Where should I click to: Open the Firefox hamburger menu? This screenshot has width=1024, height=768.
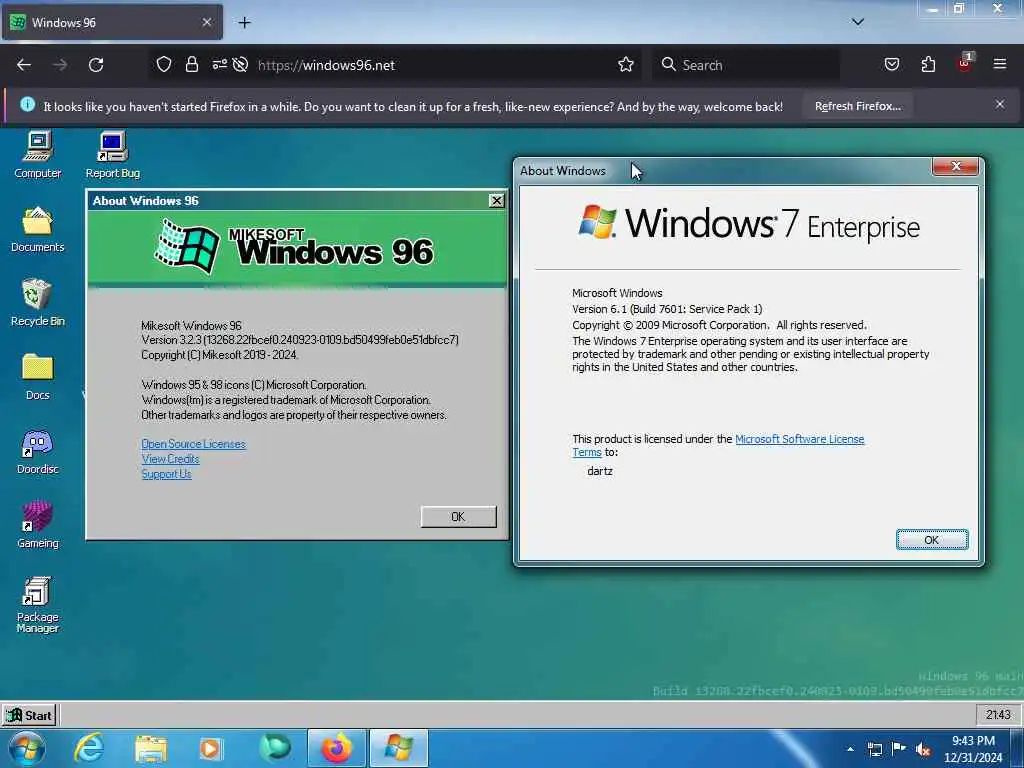coord(1000,65)
